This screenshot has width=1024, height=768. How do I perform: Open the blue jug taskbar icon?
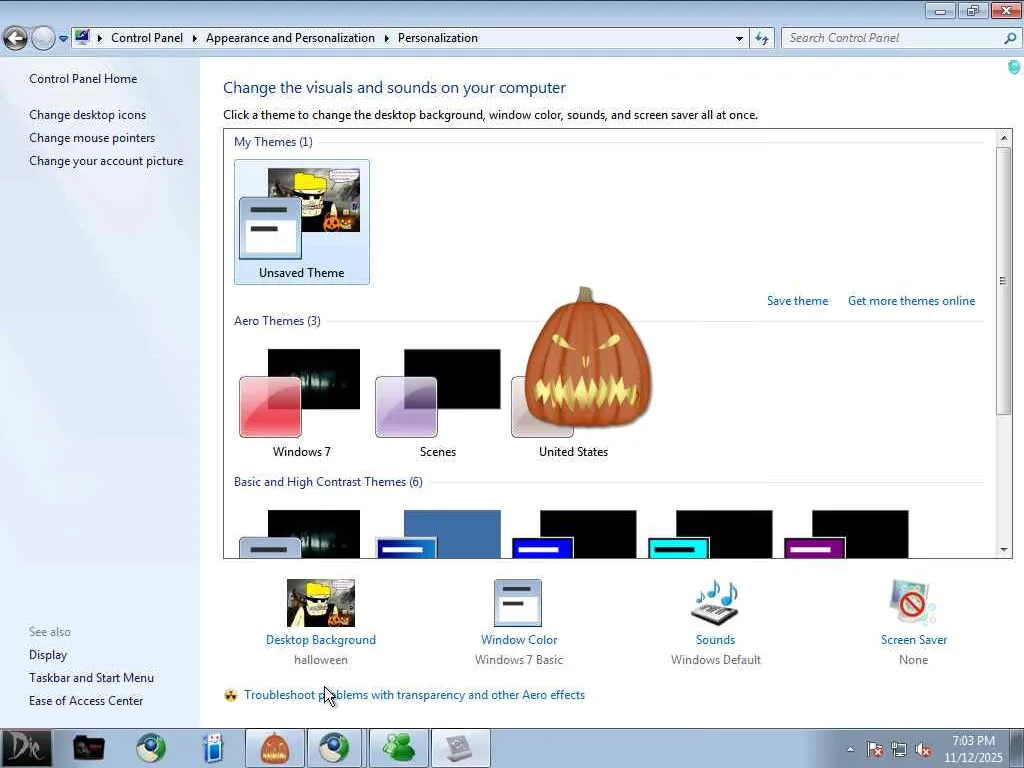tap(213, 748)
